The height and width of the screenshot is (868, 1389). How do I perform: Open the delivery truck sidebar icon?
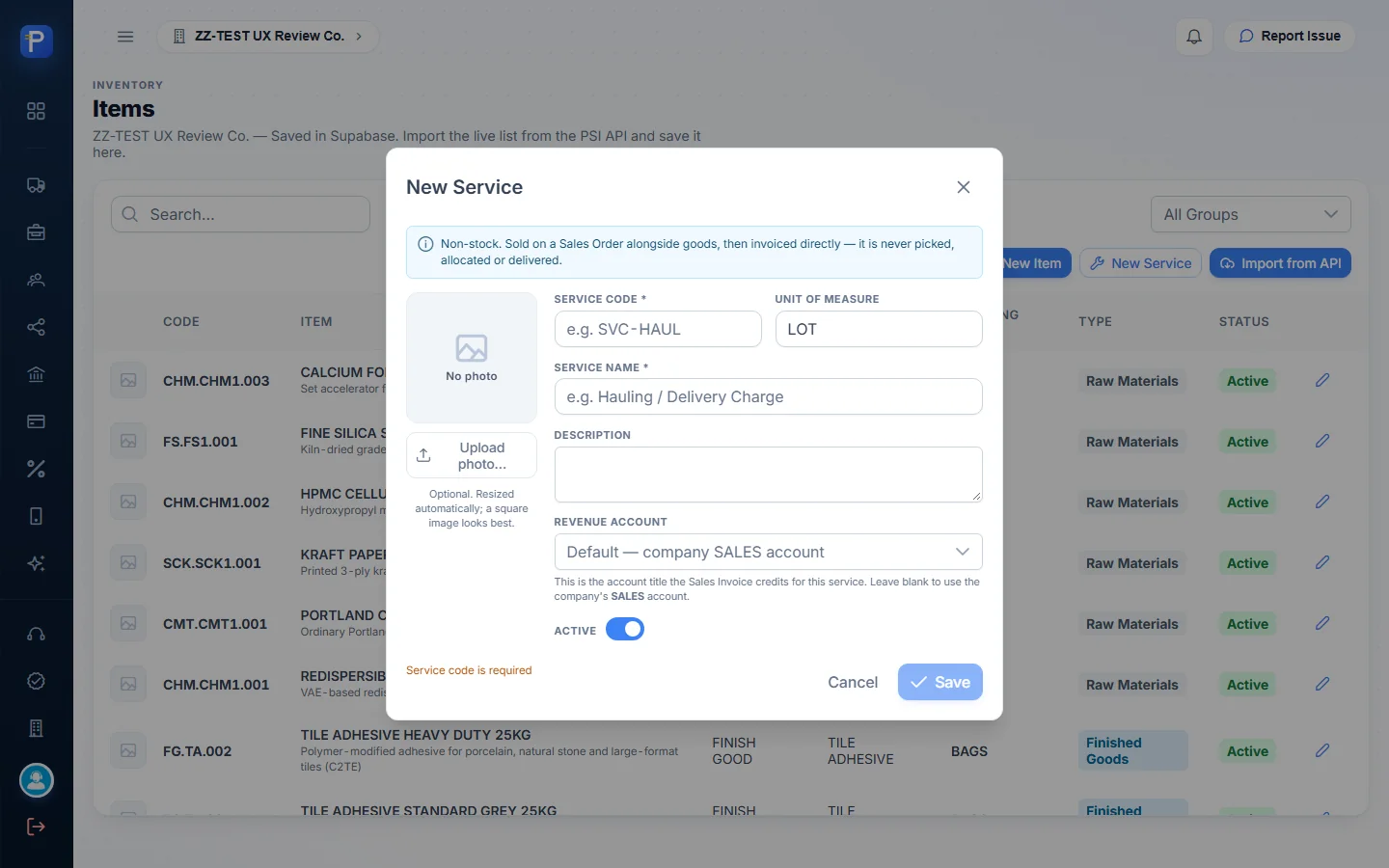(x=36, y=185)
